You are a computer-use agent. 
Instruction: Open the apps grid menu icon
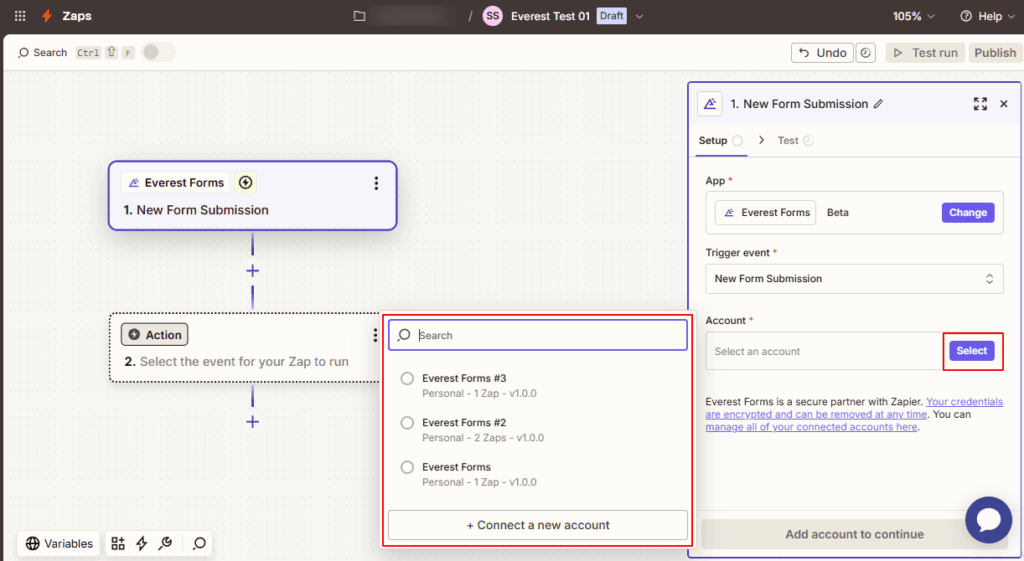pos(20,16)
